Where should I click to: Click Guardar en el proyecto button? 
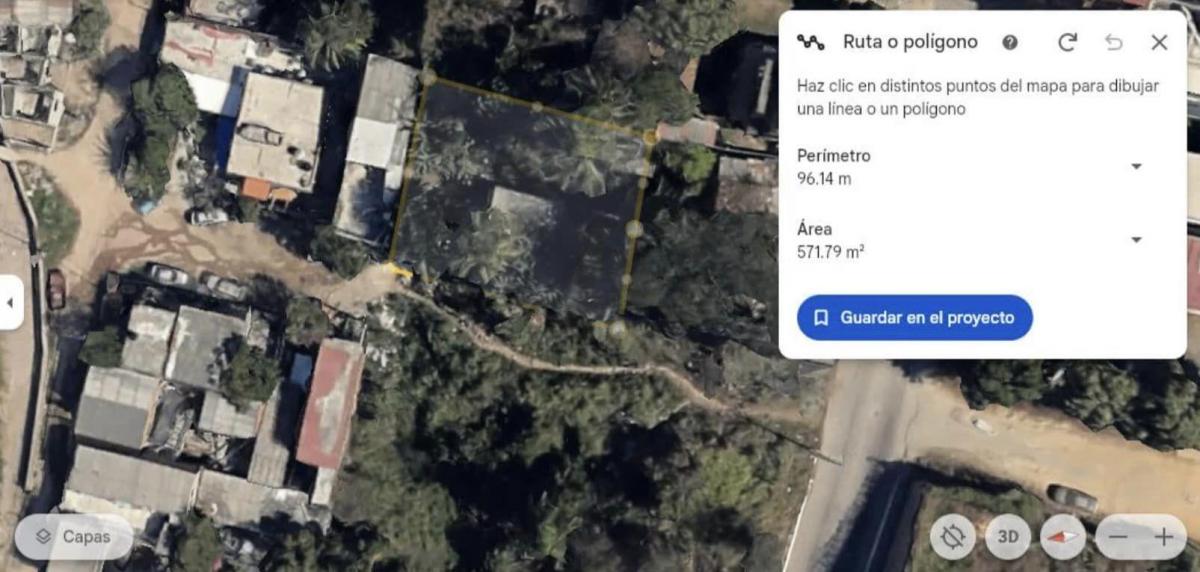(915, 318)
